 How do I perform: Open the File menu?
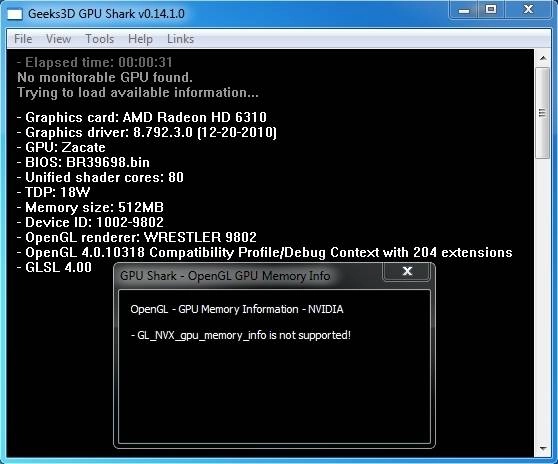[x=23, y=39]
